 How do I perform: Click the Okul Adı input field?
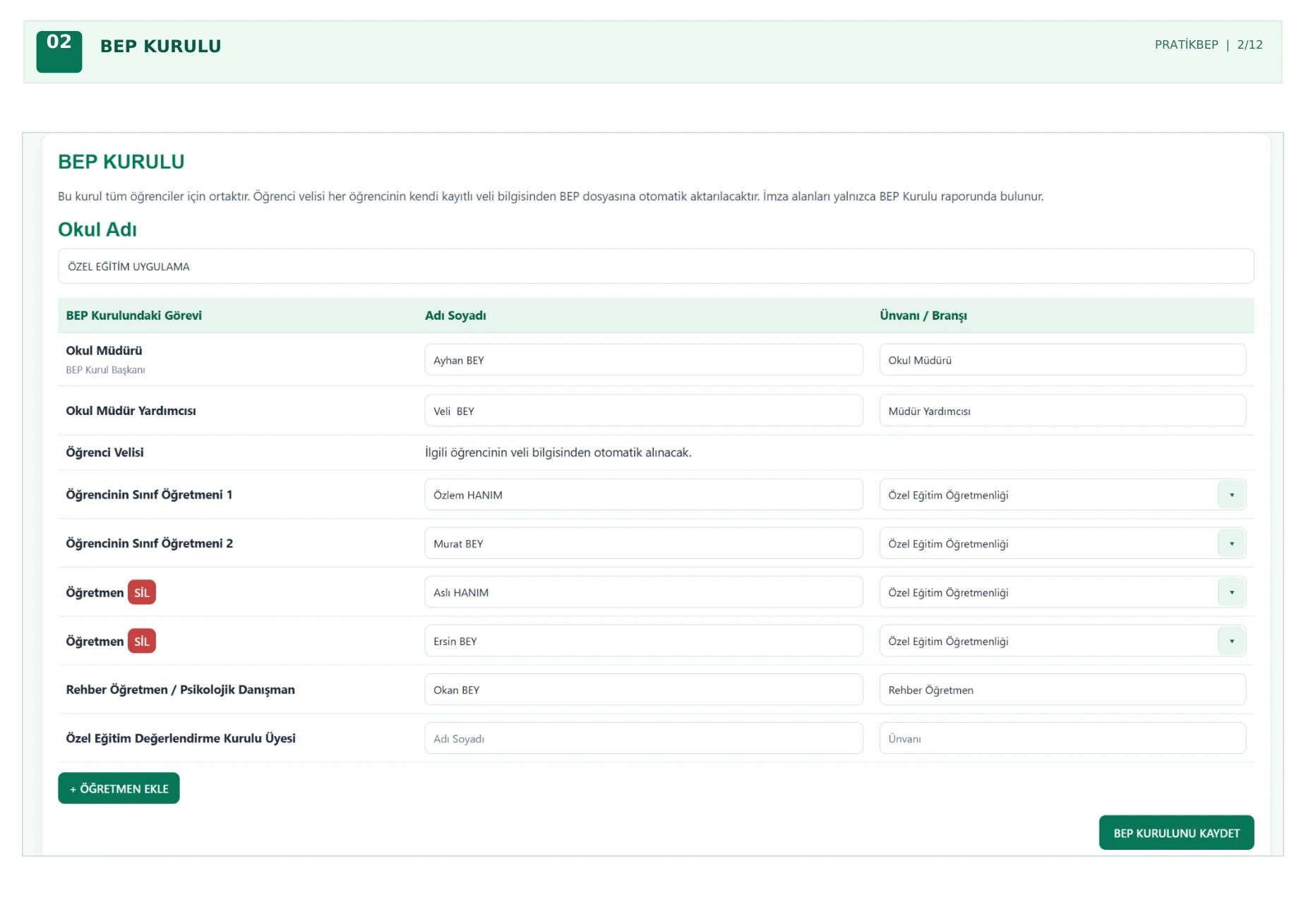point(655,266)
